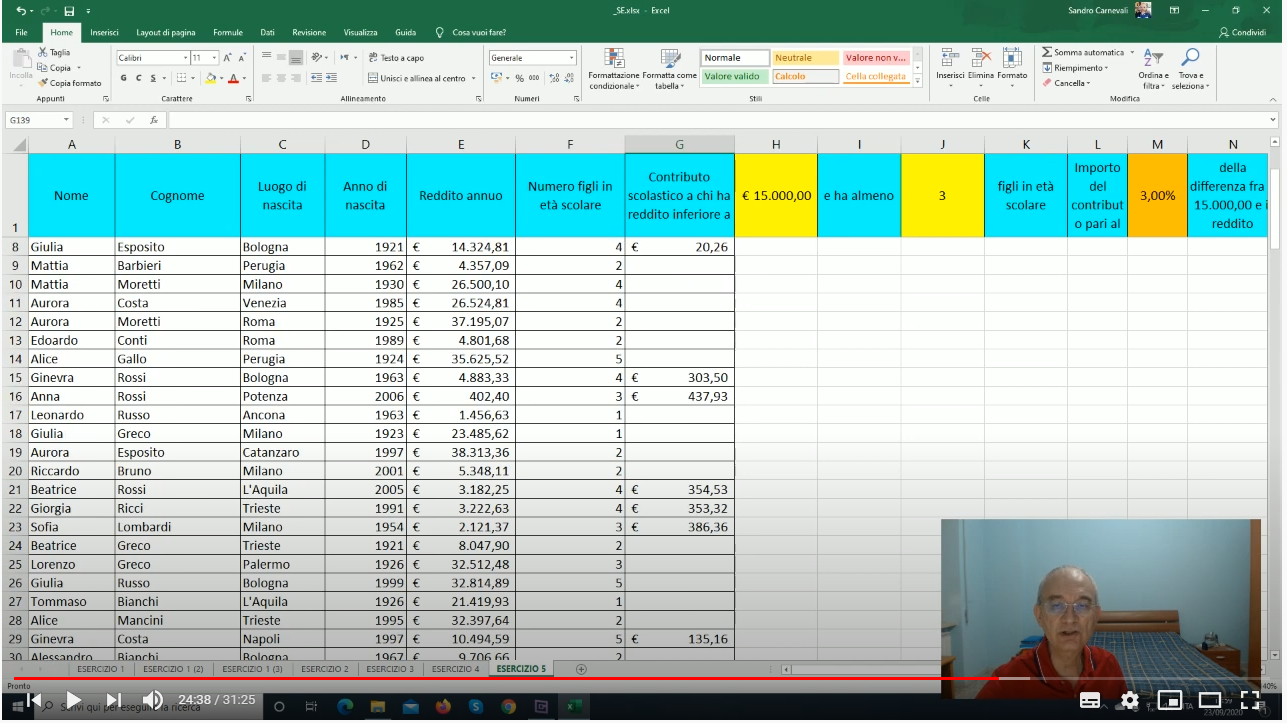Image resolution: width=1287 pixels, height=723 pixels.
Task: Open the File menu
Action: pyautogui.click(x=21, y=32)
